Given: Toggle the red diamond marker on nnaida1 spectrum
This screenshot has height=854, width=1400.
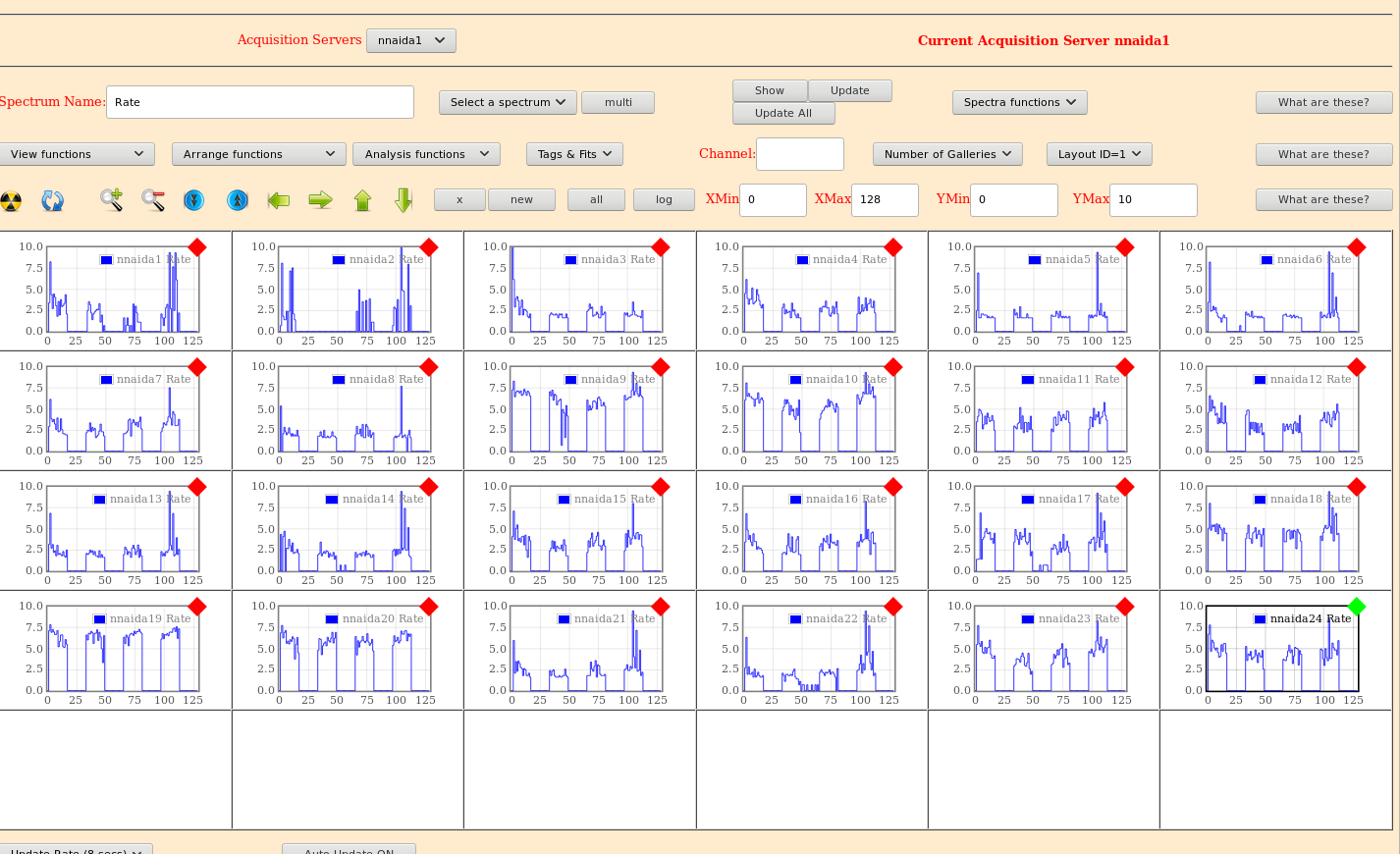Looking at the screenshot, I should click(197, 247).
